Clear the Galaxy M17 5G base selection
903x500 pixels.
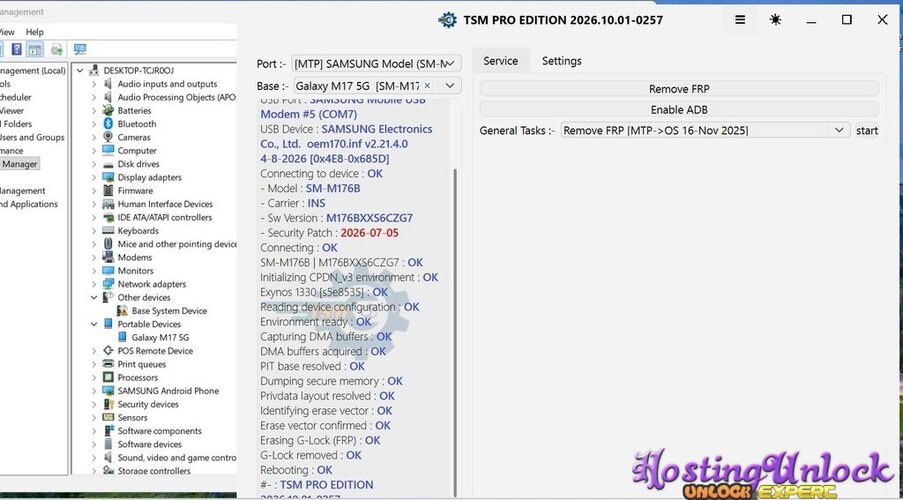427,85
